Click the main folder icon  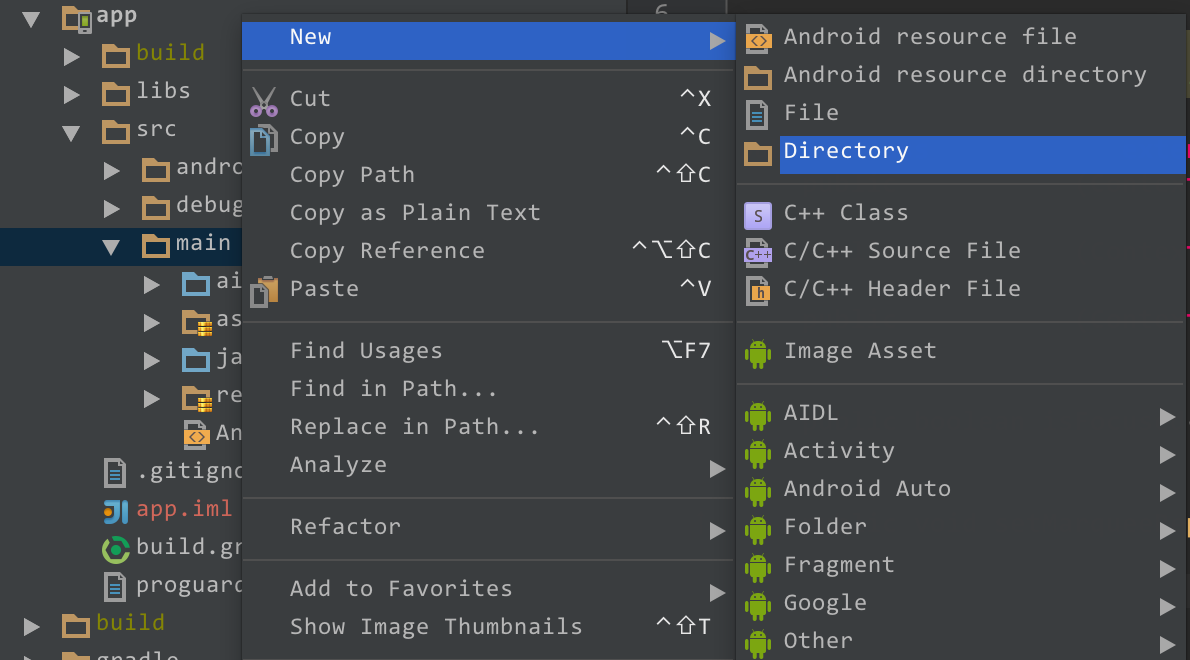pyautogui.click(x=156, y=245)
